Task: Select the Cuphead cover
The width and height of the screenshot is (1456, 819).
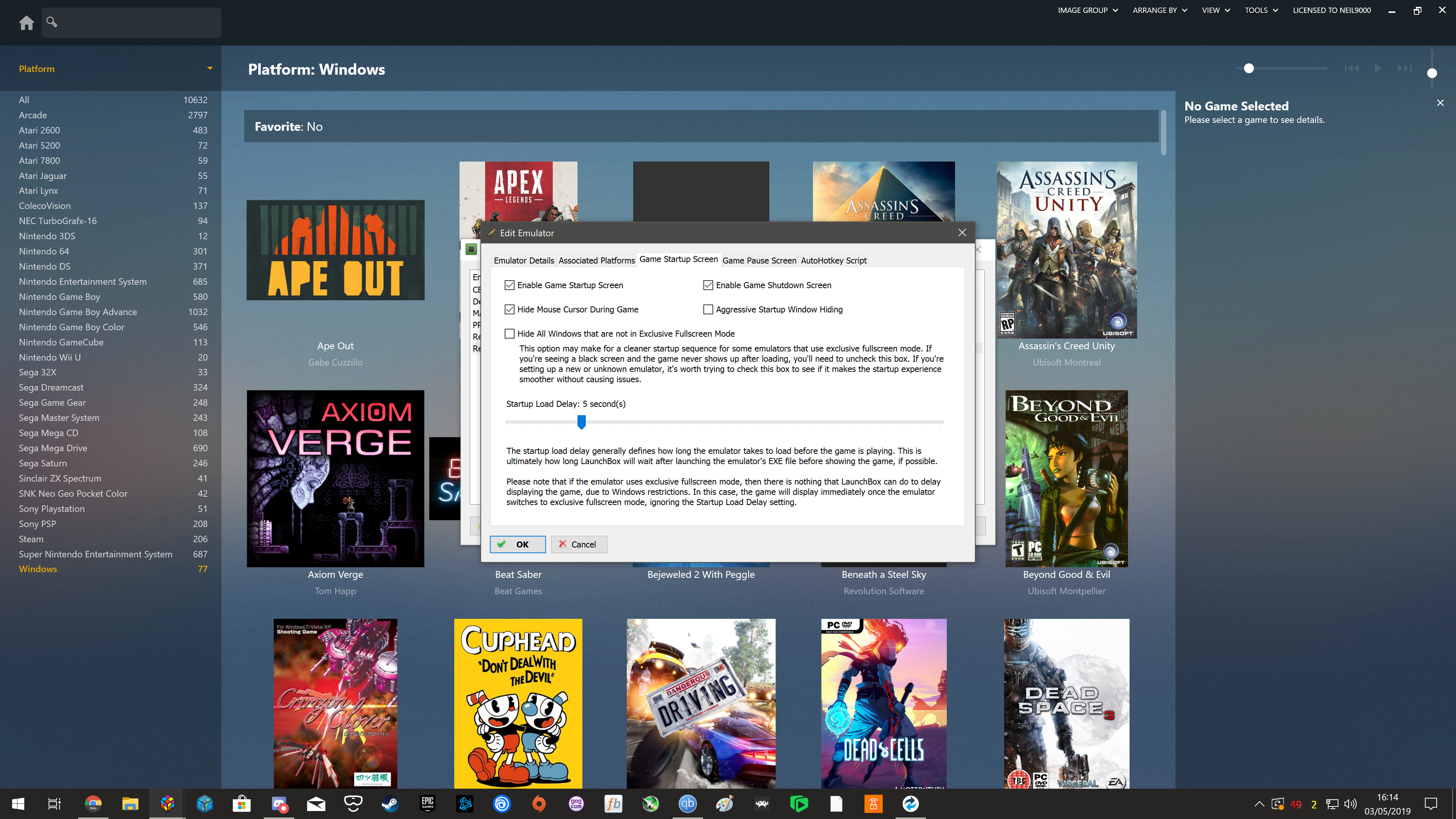Action: coord(518,704)
